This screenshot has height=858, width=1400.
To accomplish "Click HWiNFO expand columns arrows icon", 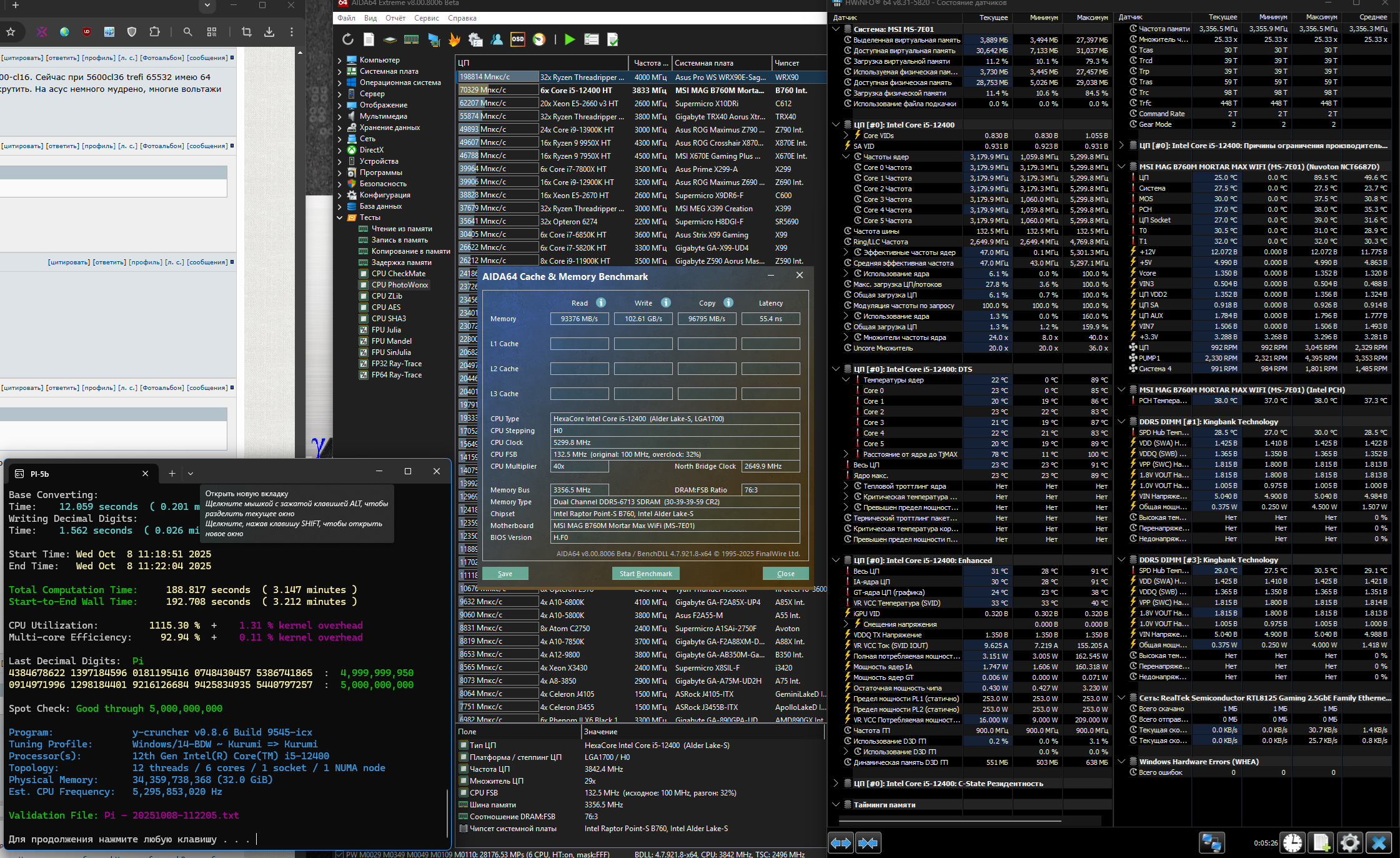I will (x=841, y=843).
